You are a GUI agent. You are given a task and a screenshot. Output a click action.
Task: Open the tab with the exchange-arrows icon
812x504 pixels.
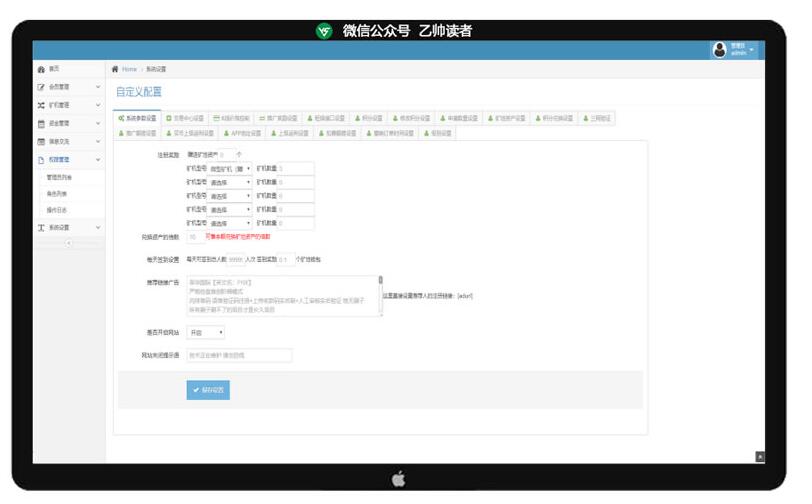pos(278,119)
